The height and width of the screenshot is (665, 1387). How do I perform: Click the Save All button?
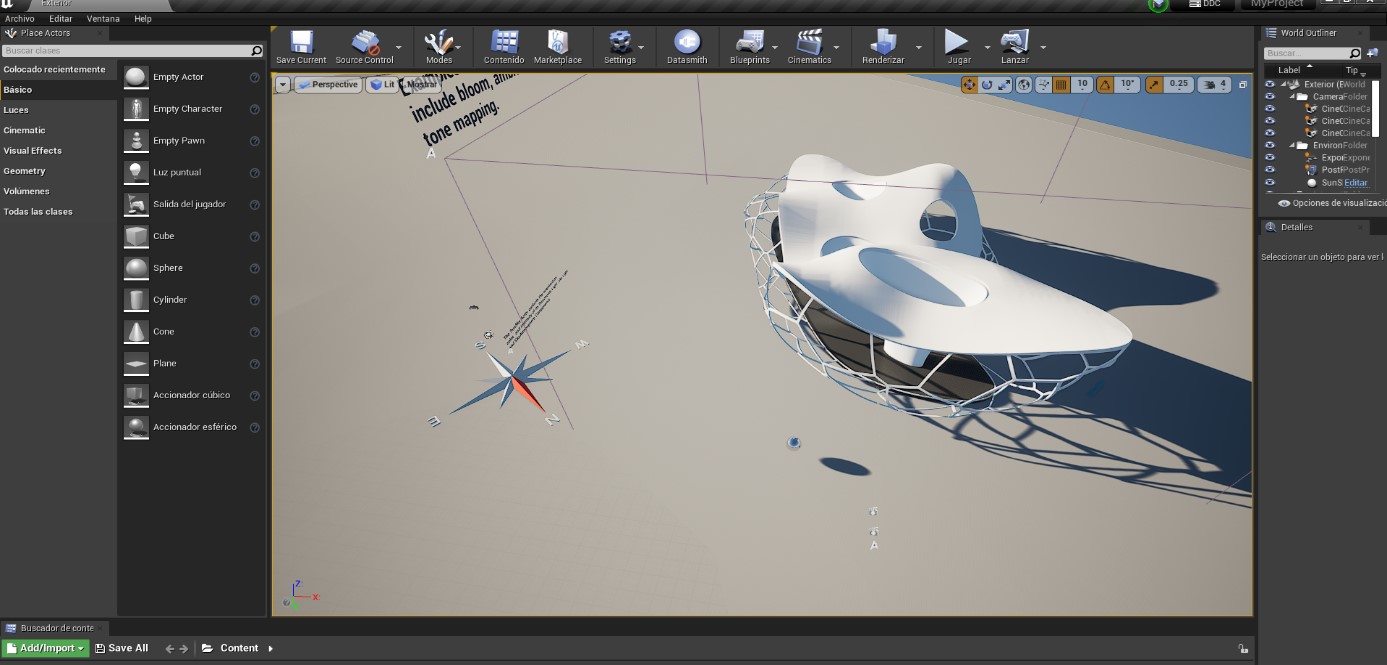(x=121, y=648)
